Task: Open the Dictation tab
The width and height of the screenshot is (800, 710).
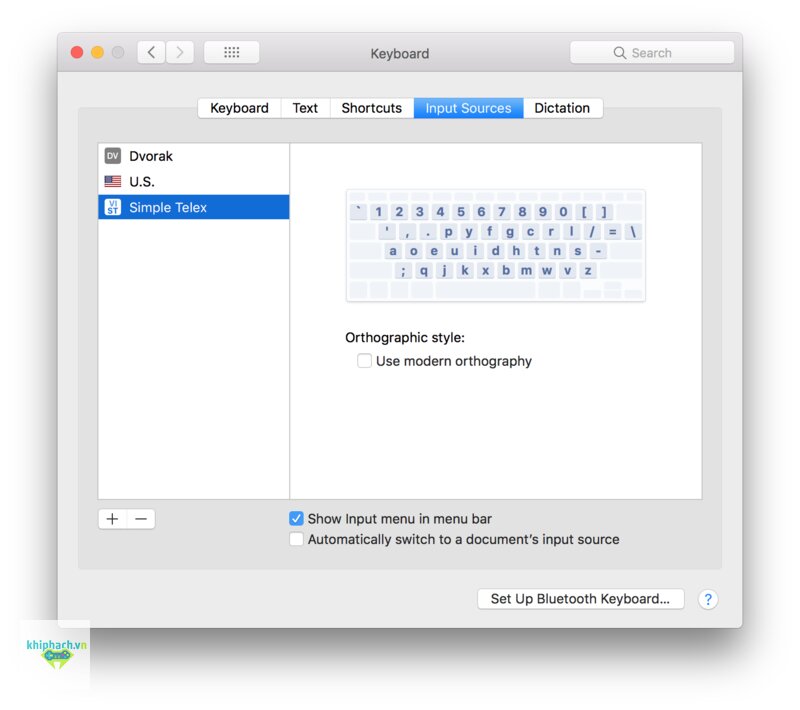Action: tap(562, 108)
